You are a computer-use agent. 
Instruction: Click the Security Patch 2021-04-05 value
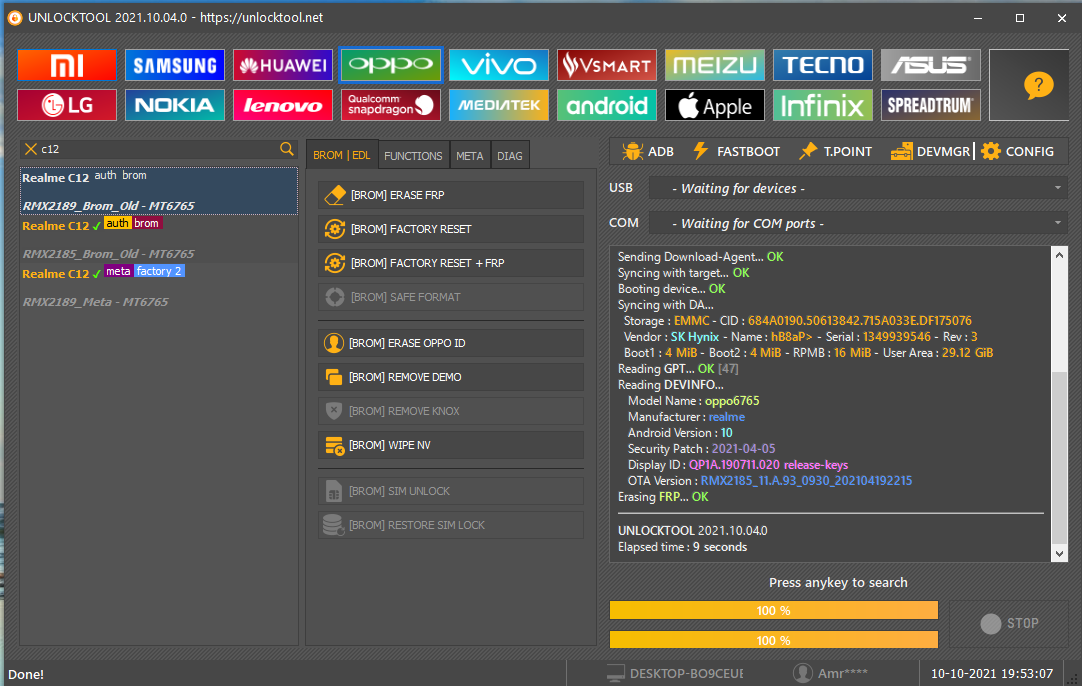[743, 449]
